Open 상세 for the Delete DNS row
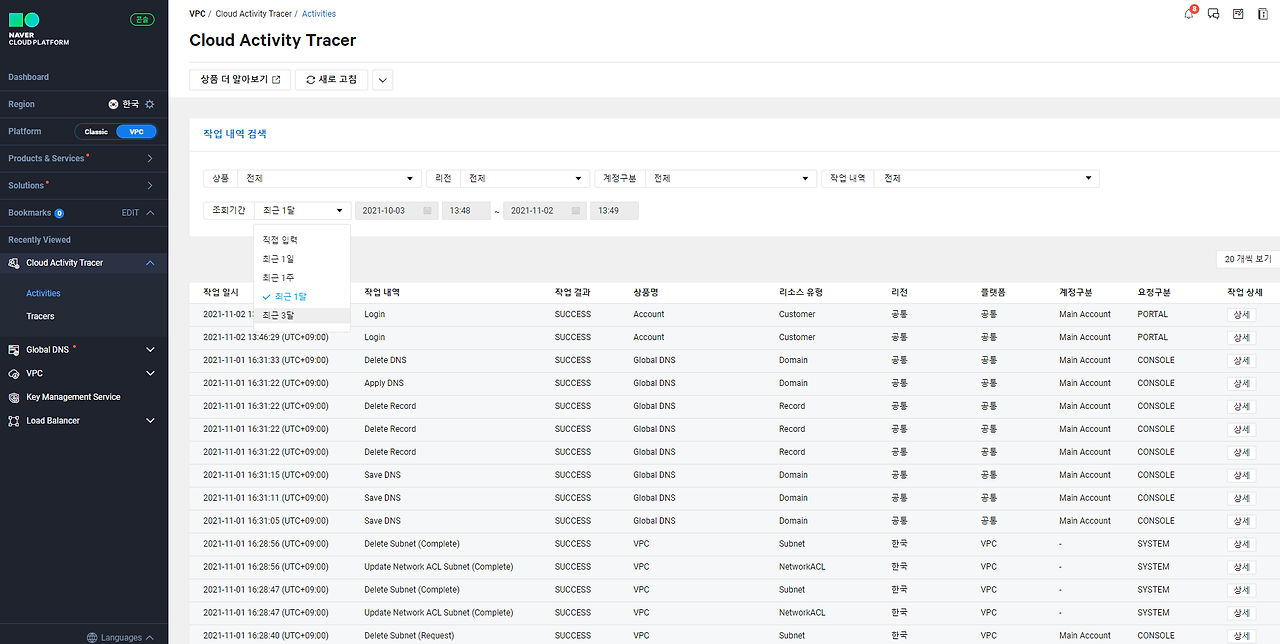Screen dimensions: 1280x644 click(x=1241, y=360)
